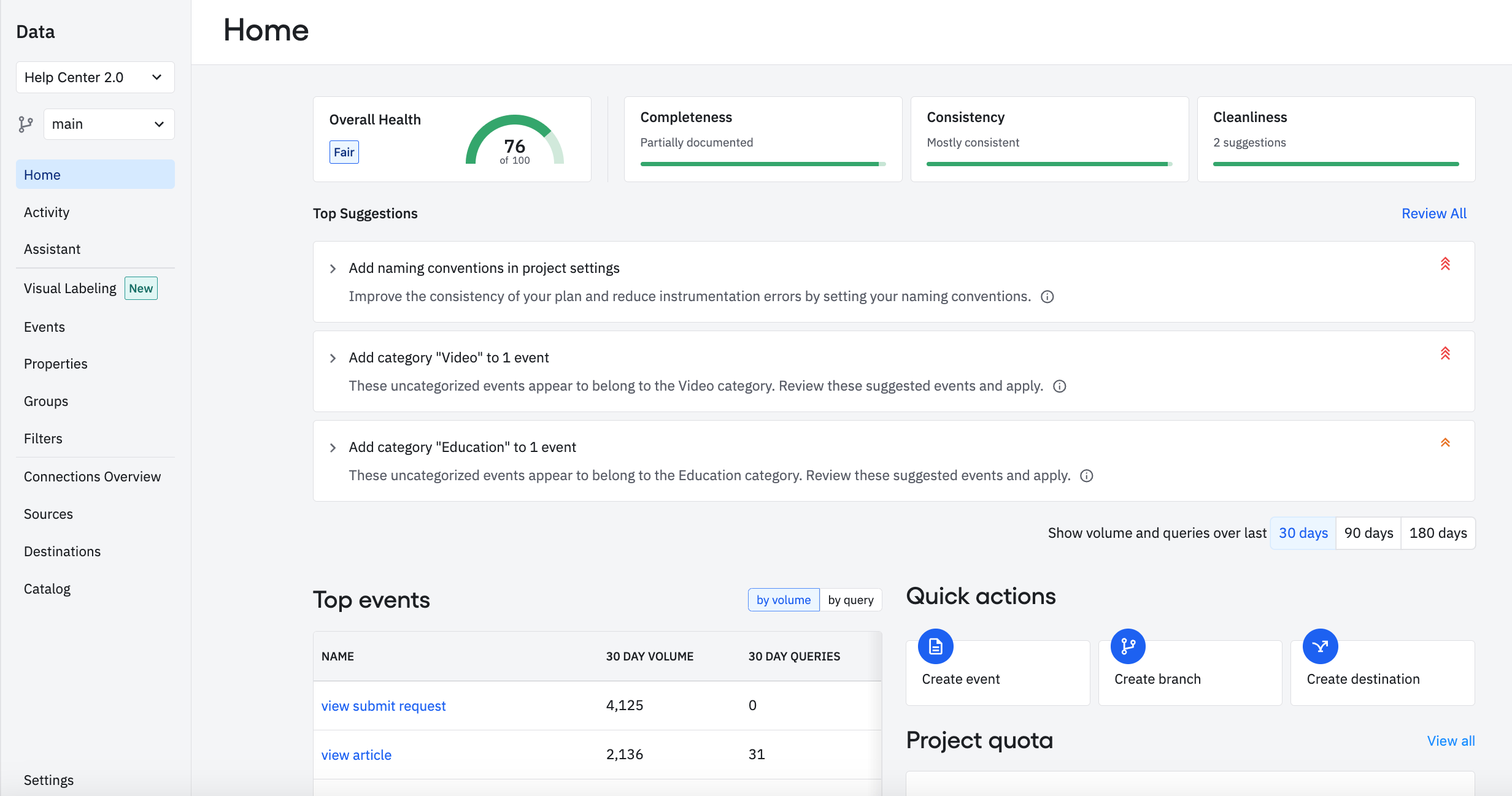The height and width of the screenshot is (796, 1512).
Task: Click the view submit request event link
Action: (x=383, y=705)
